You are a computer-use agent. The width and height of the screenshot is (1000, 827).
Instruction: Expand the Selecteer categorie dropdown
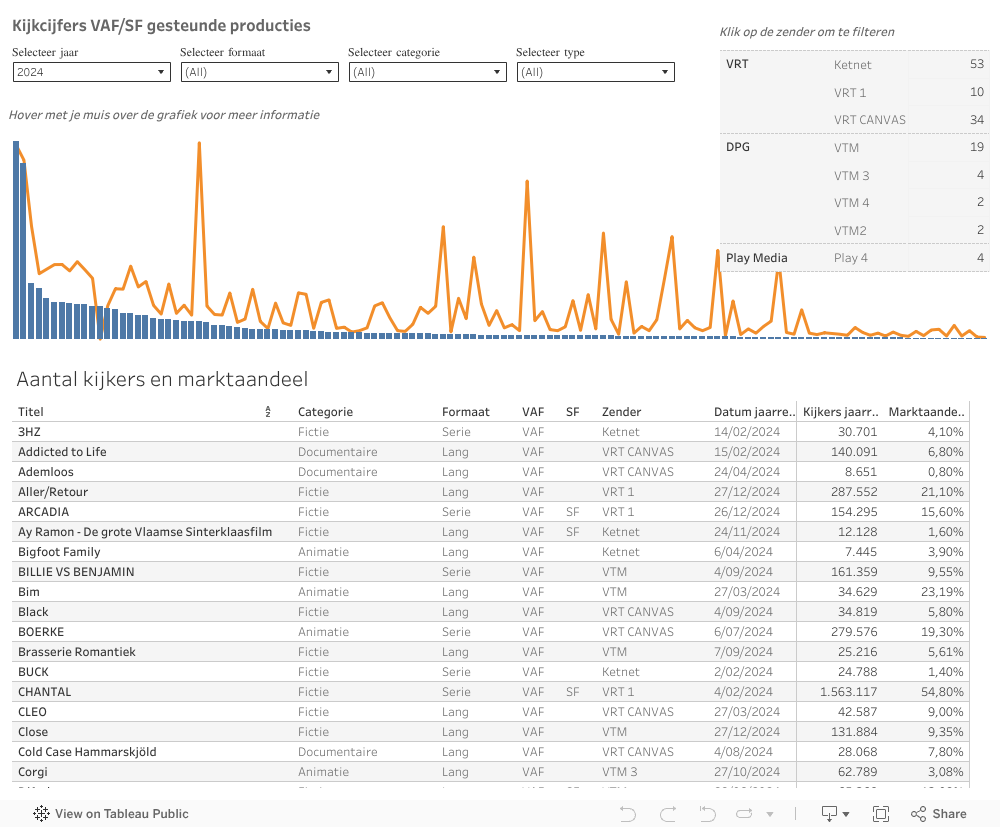click(x=427, y=72)
